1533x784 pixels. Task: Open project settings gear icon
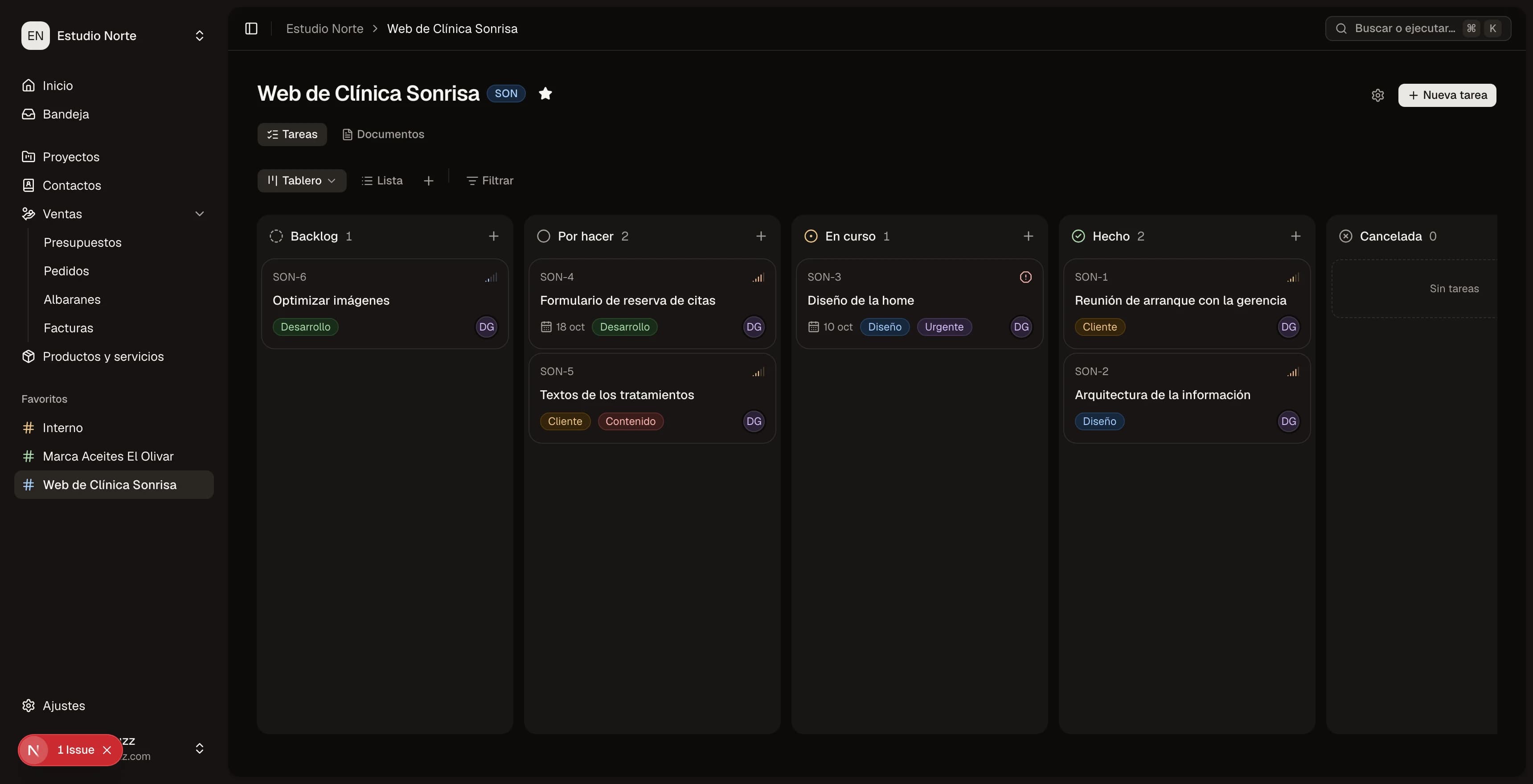tap(1377, 95)
